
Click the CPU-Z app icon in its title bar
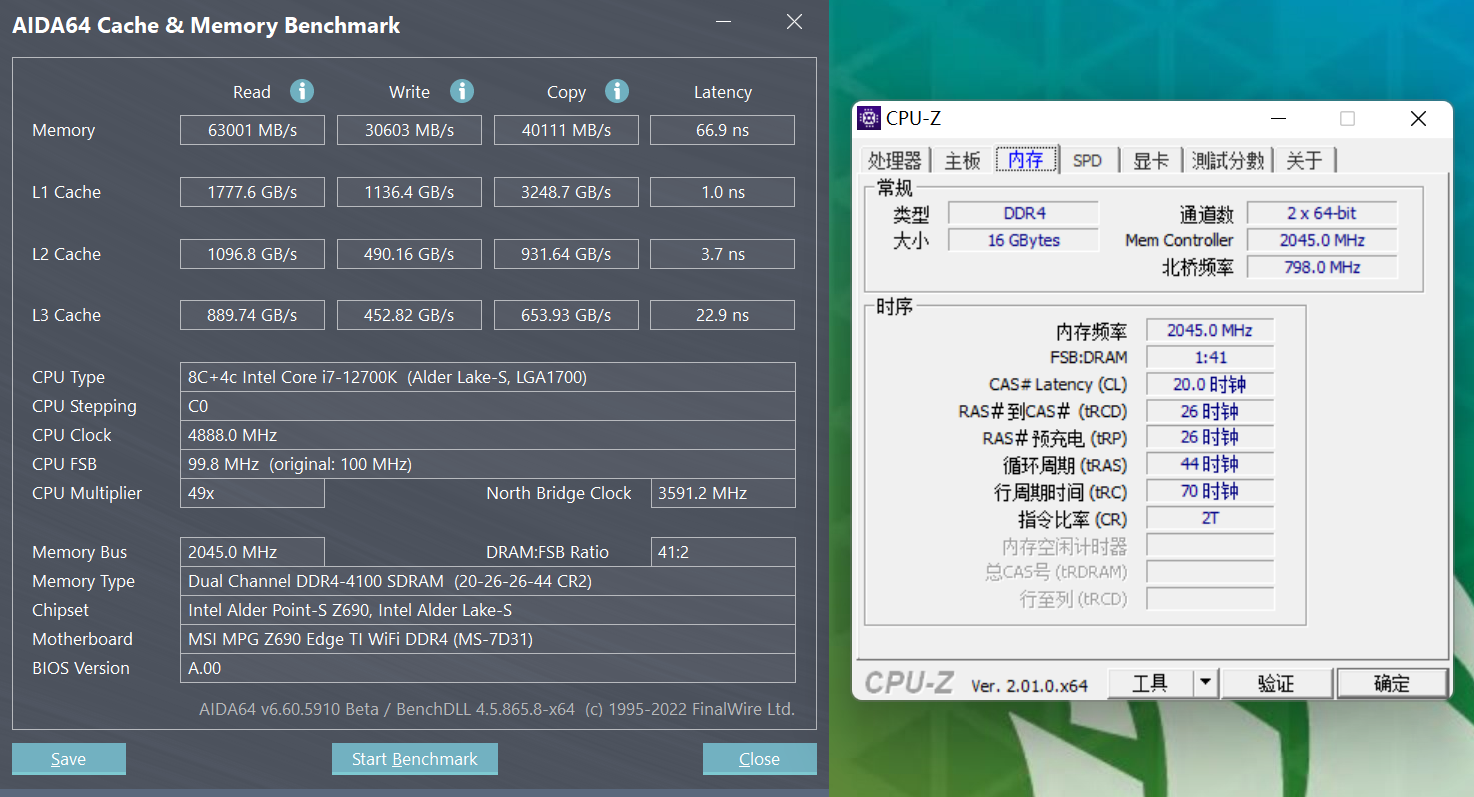click(869, 118)
